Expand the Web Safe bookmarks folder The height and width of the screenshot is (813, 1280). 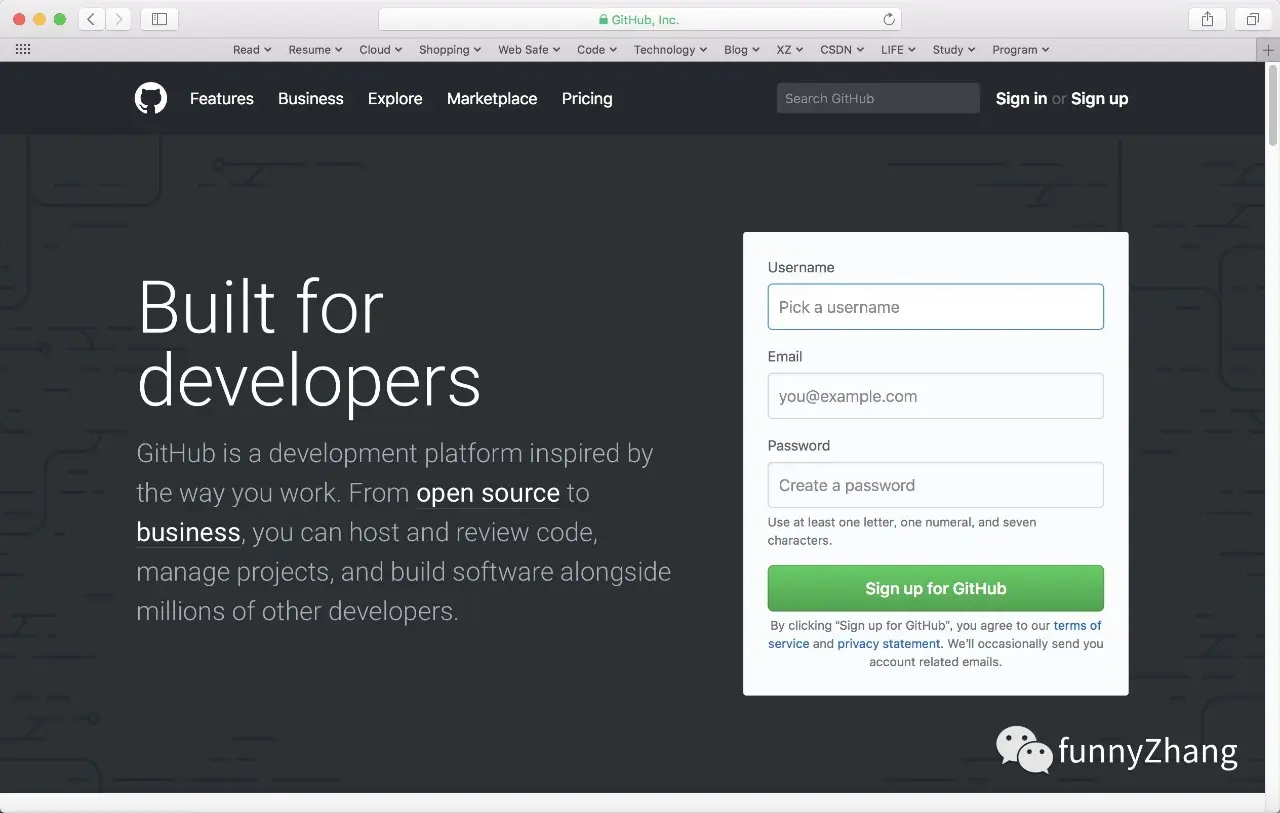point(529,49)
